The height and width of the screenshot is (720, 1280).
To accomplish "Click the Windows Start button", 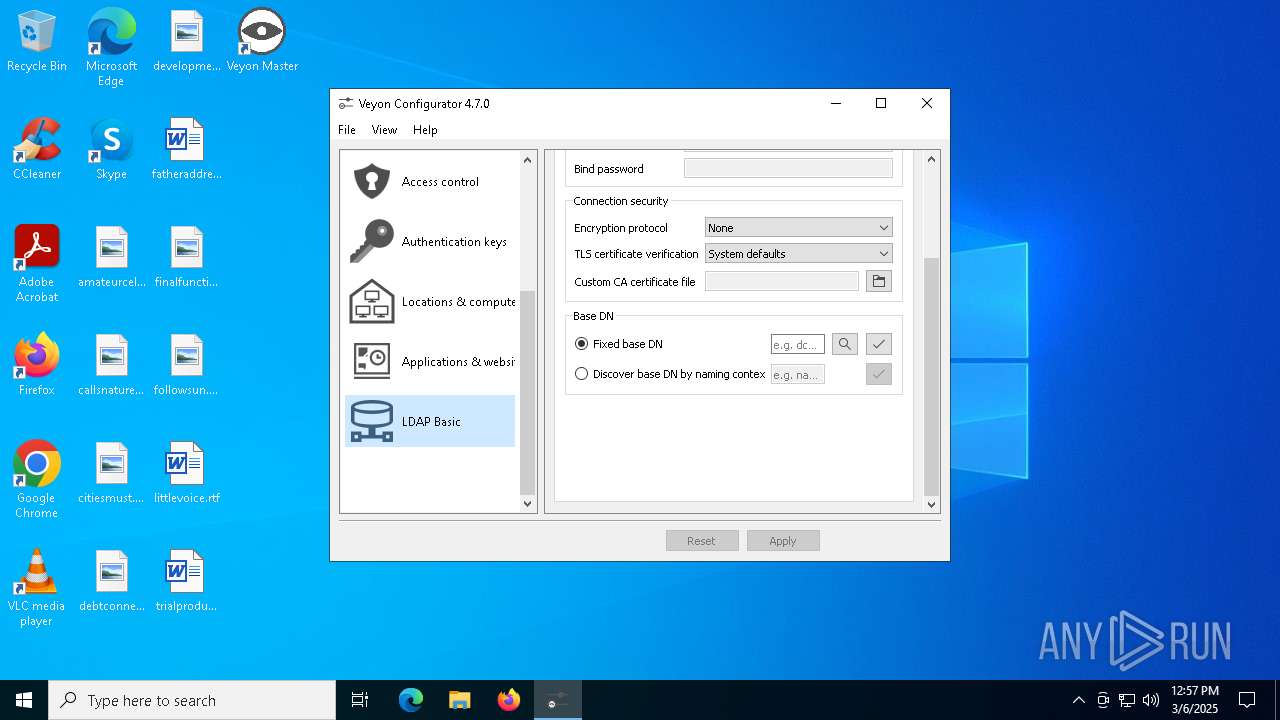I will [x=24, y=700].
